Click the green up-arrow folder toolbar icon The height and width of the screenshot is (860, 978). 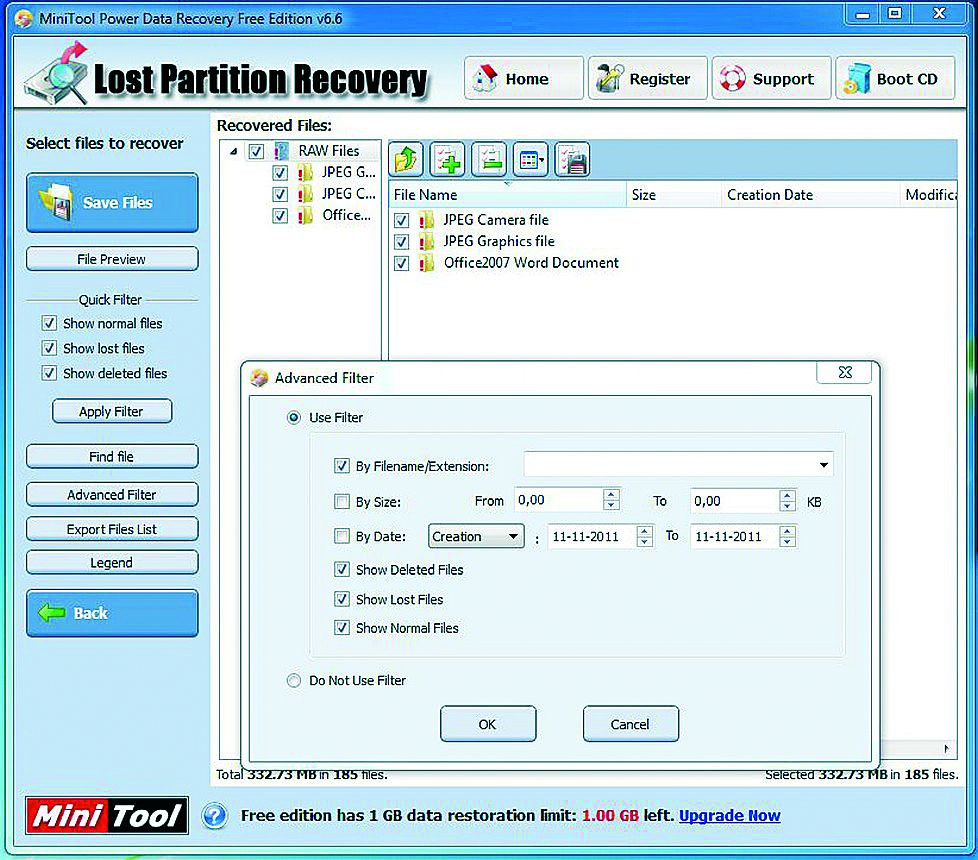406,160
